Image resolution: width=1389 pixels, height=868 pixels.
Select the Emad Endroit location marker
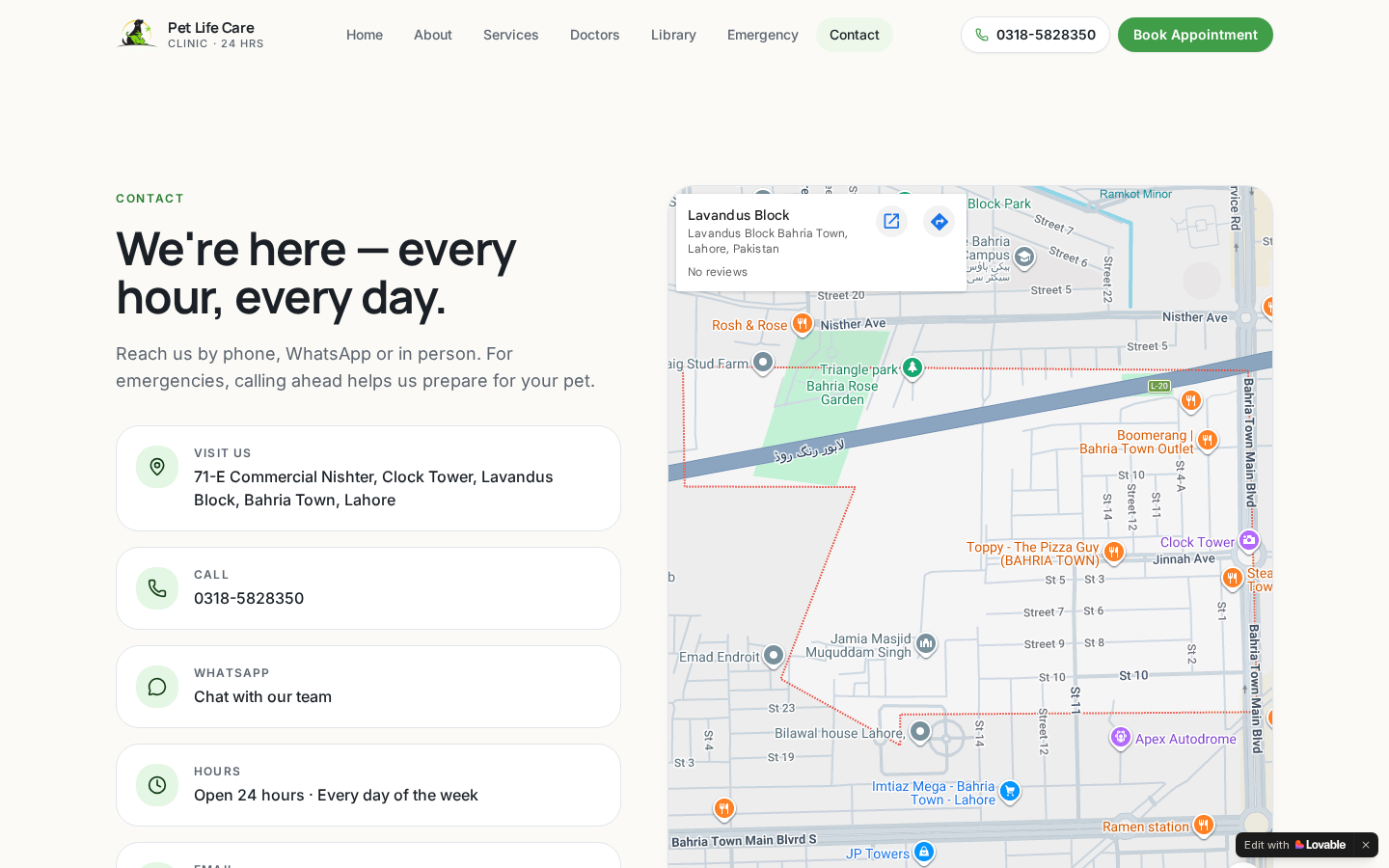tap(774, 656)
